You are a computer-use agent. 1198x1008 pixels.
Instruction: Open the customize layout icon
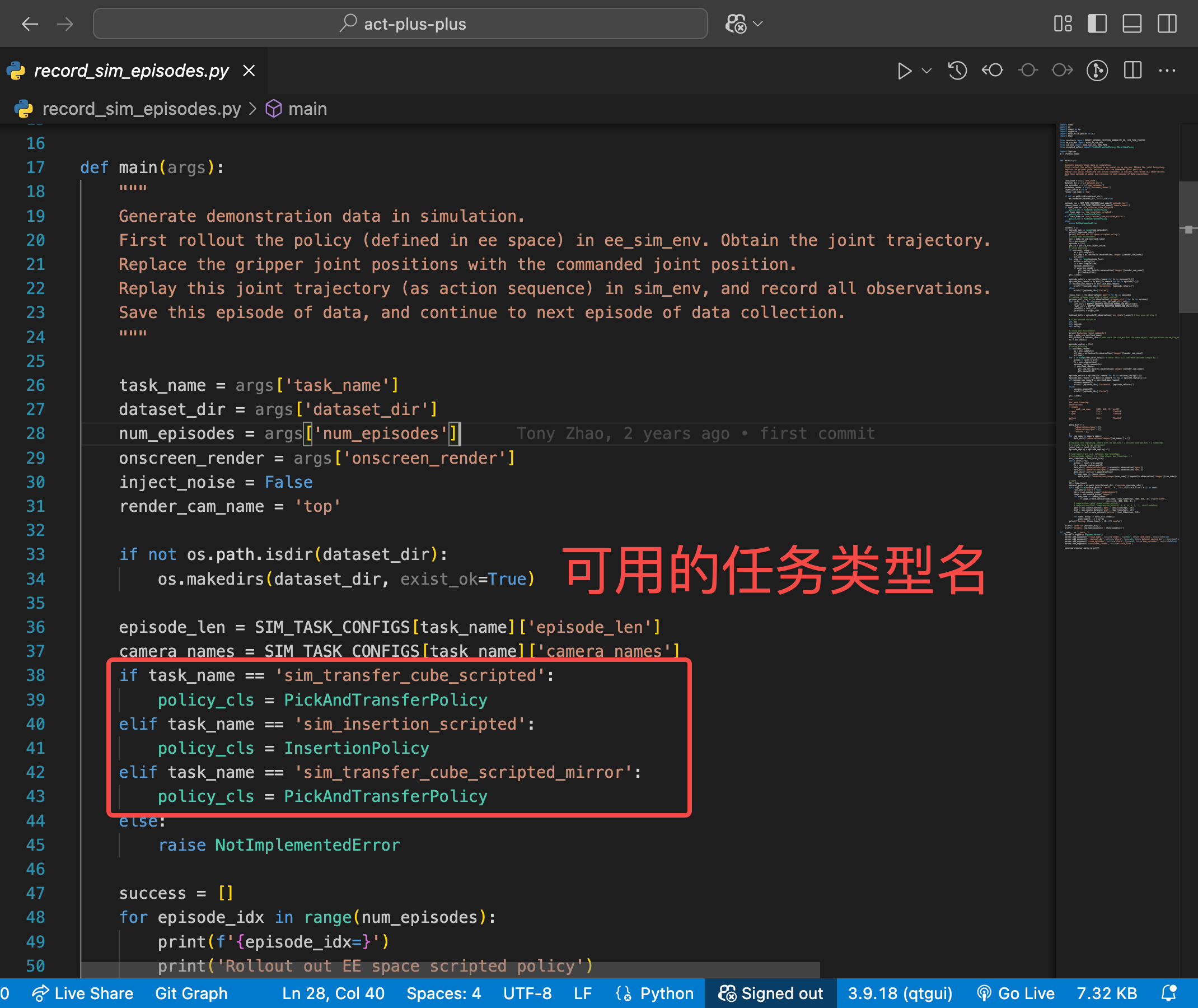[1063, 24]
